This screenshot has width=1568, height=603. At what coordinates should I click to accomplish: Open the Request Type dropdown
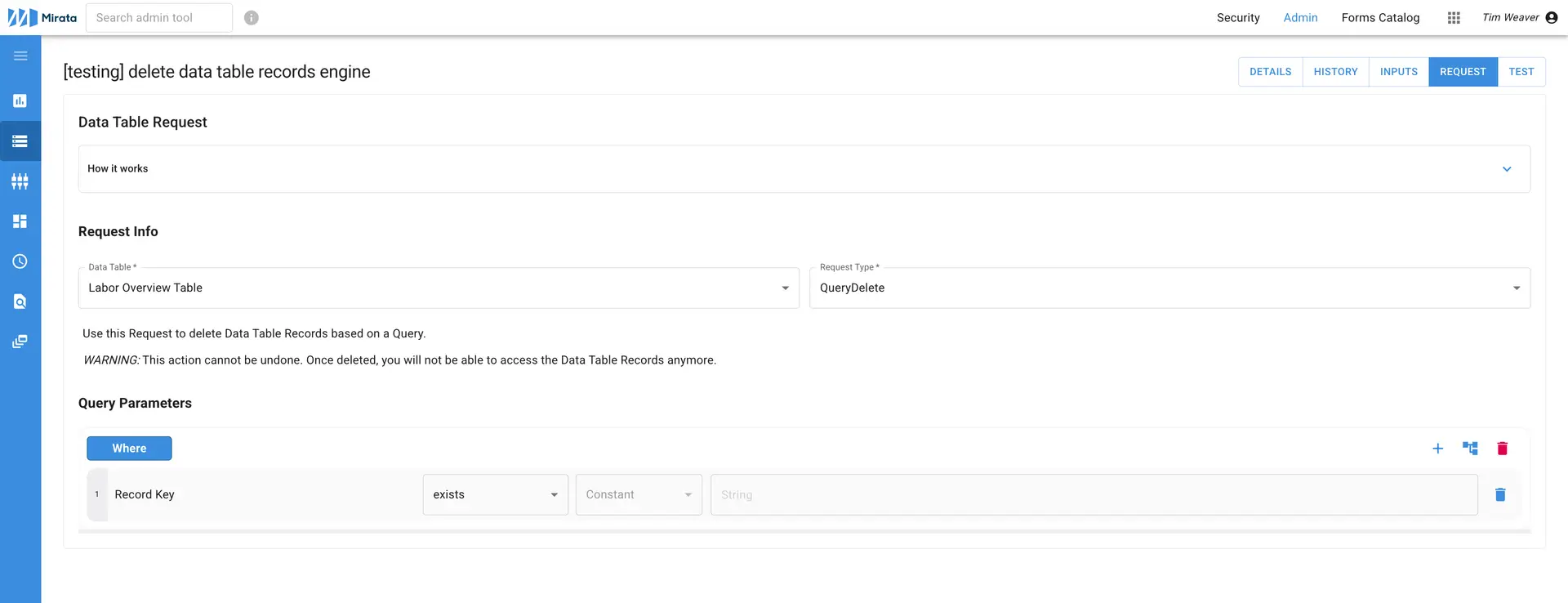point(1169,288)
